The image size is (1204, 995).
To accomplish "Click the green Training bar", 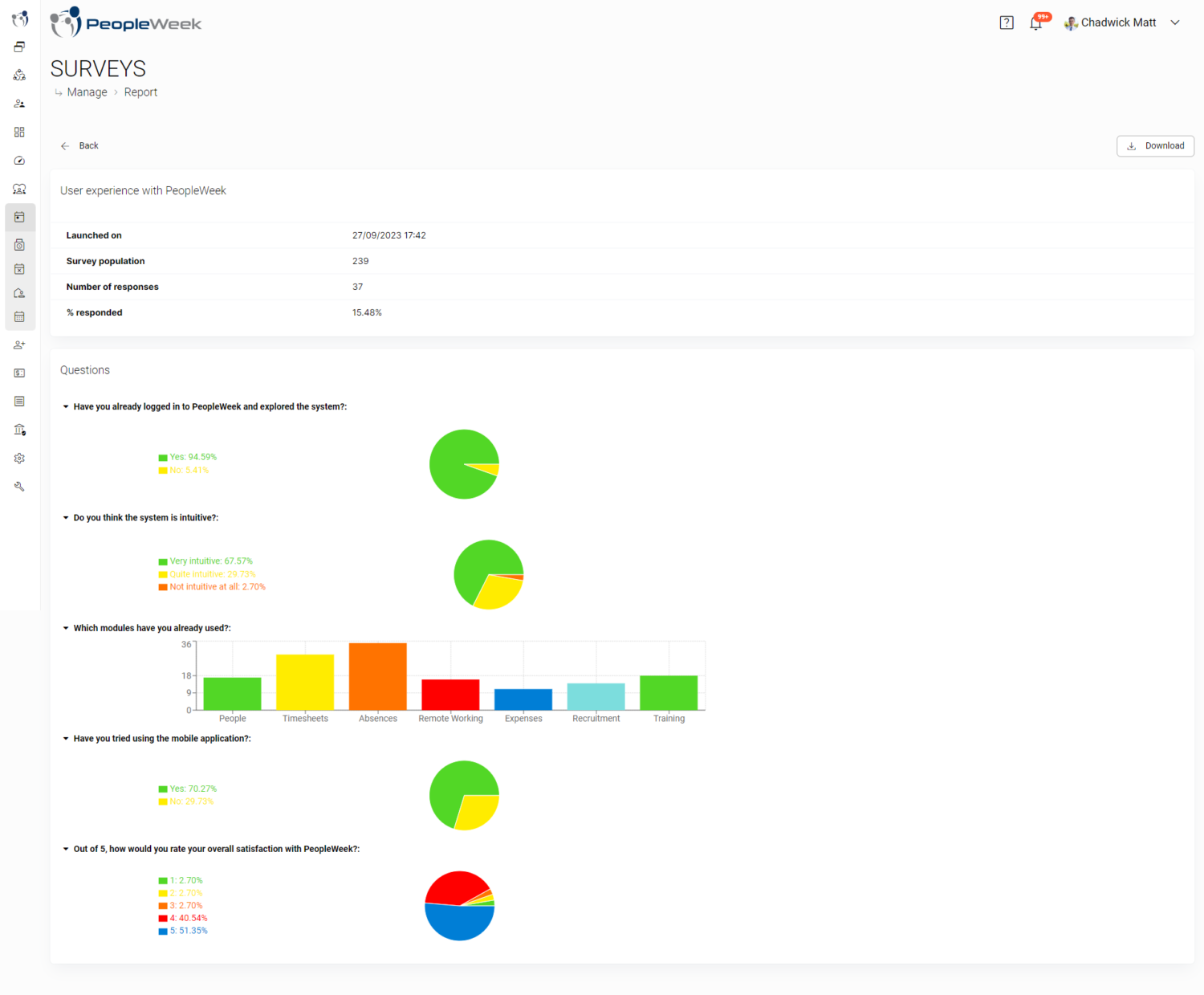I will (669, 693).
